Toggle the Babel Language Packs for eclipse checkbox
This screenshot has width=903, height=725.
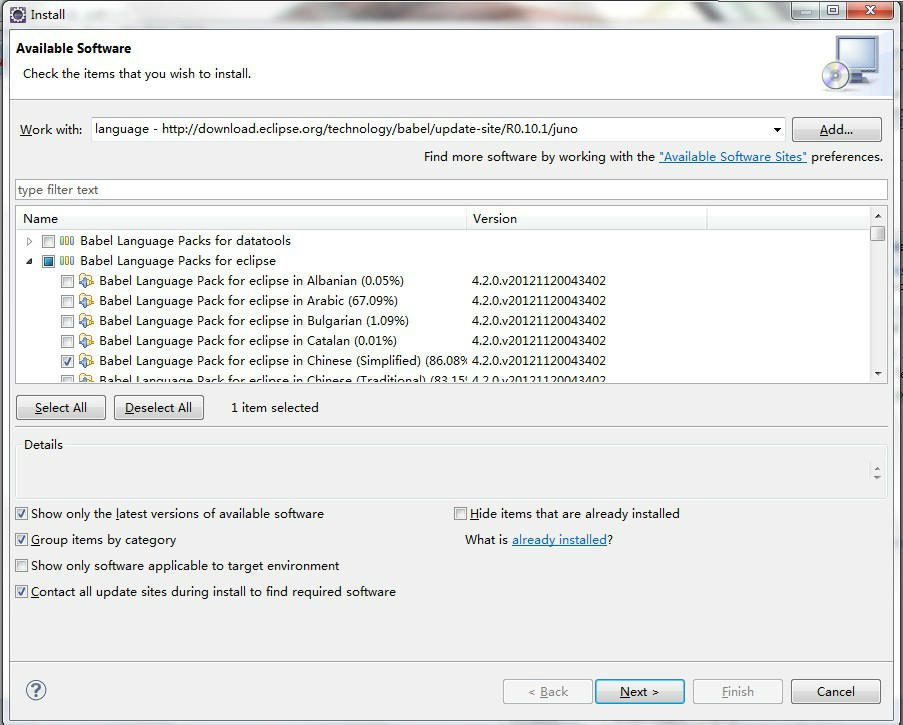pos(48,261)
